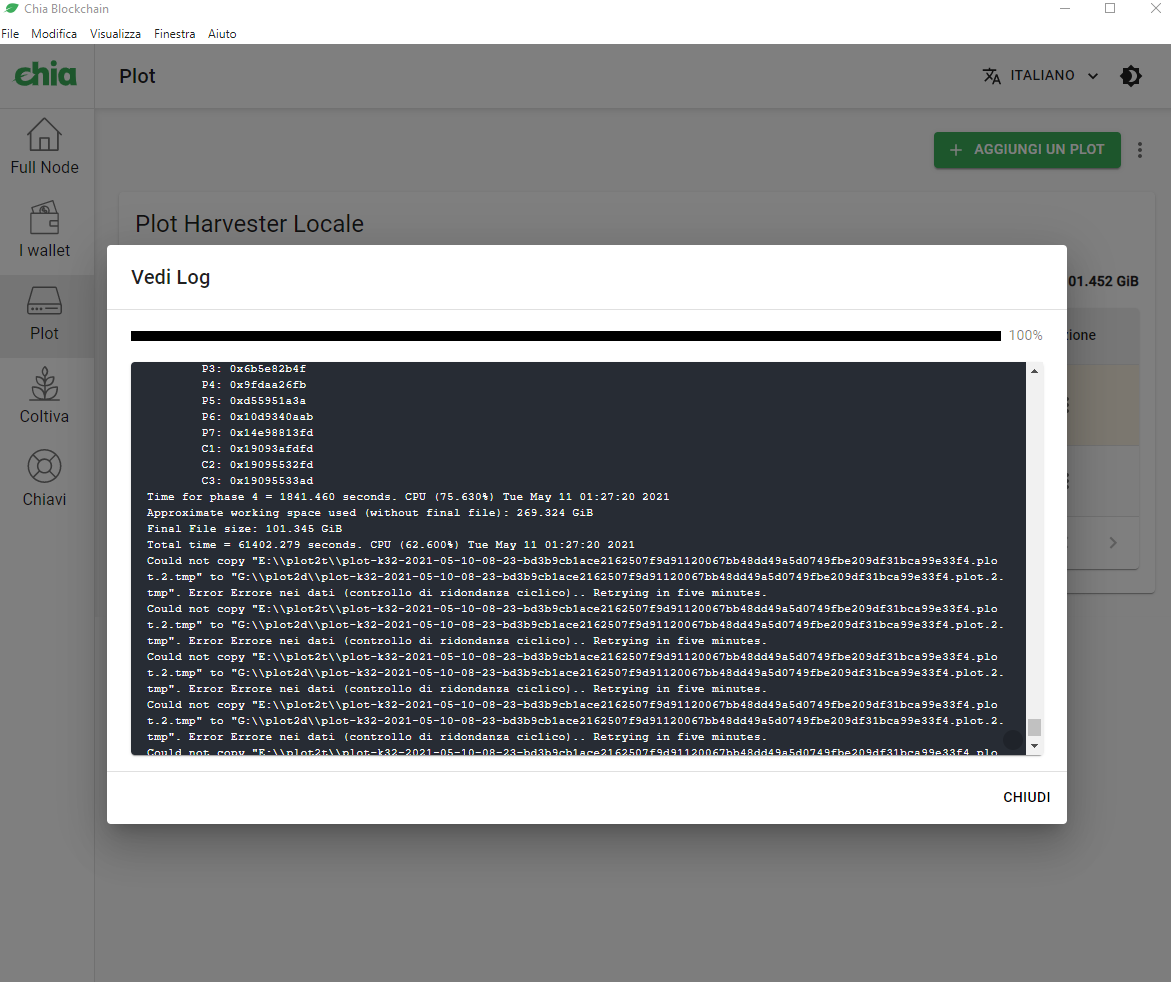Click the 'C3: 0x19095533ad' log line
The height and width of the screenshot is (982, 1171).
point(257,480)
